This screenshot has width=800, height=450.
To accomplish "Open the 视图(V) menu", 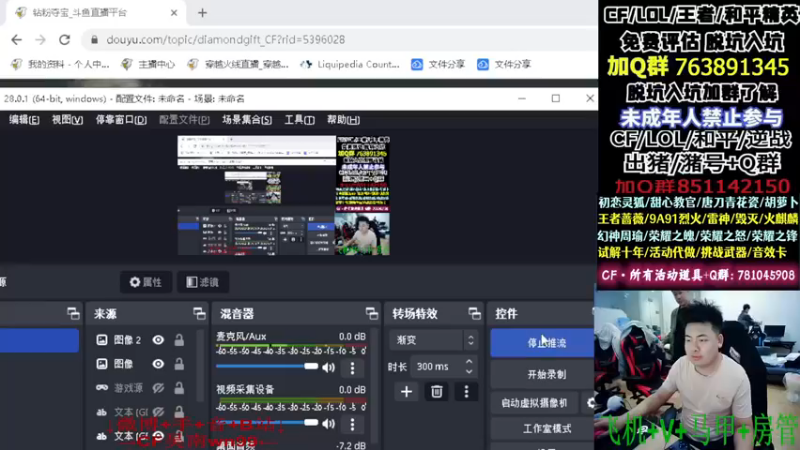I will 67,120.
